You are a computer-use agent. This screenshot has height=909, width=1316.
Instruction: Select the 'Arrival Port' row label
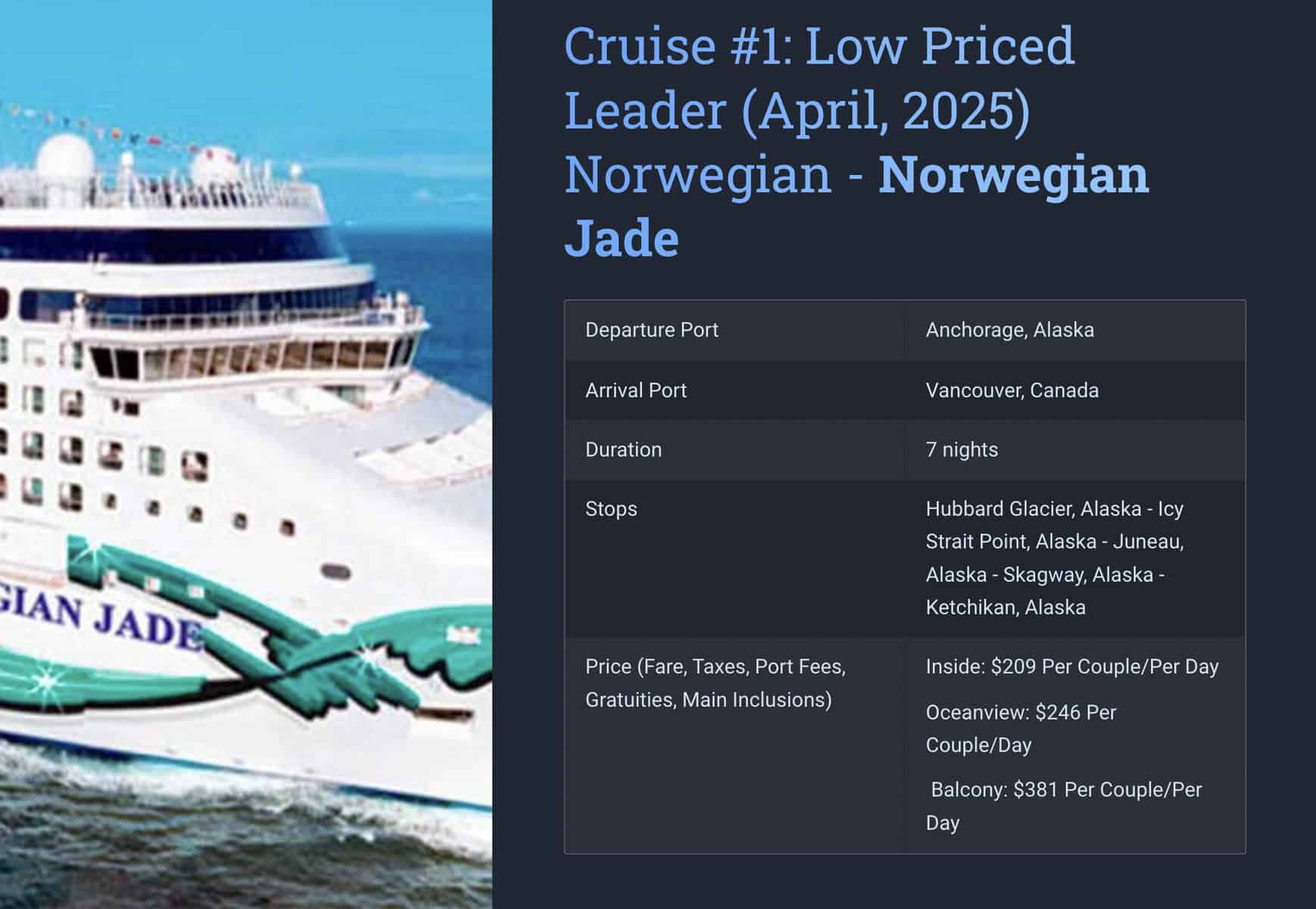click(635, 390)
